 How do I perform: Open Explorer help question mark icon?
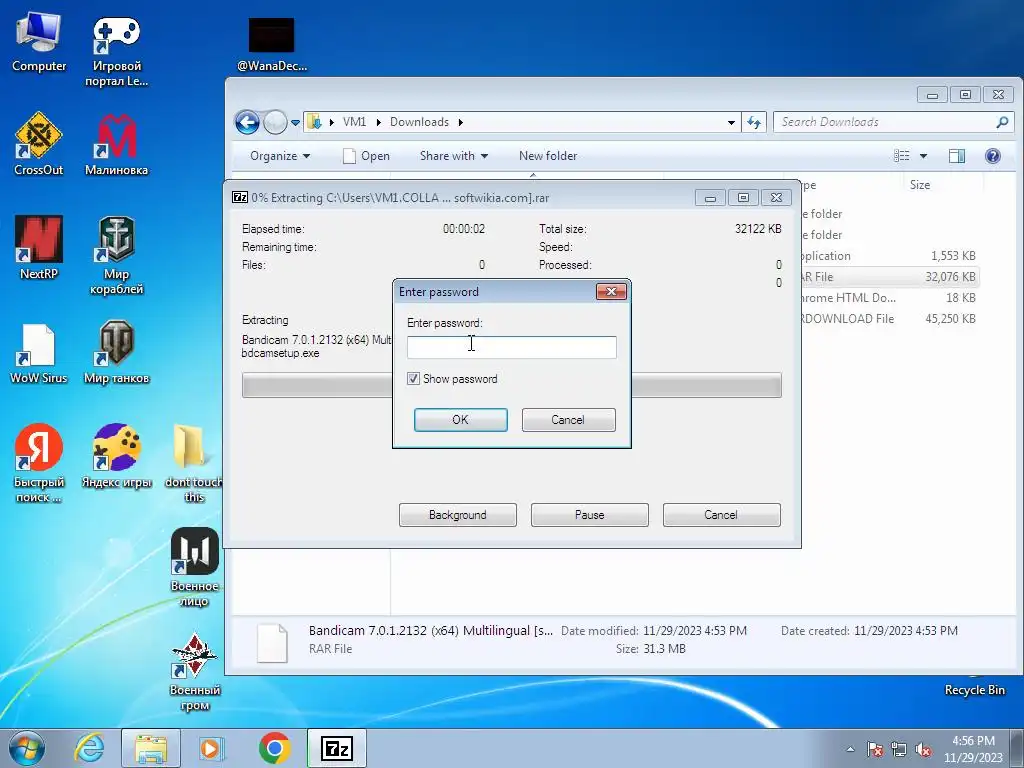993,155
